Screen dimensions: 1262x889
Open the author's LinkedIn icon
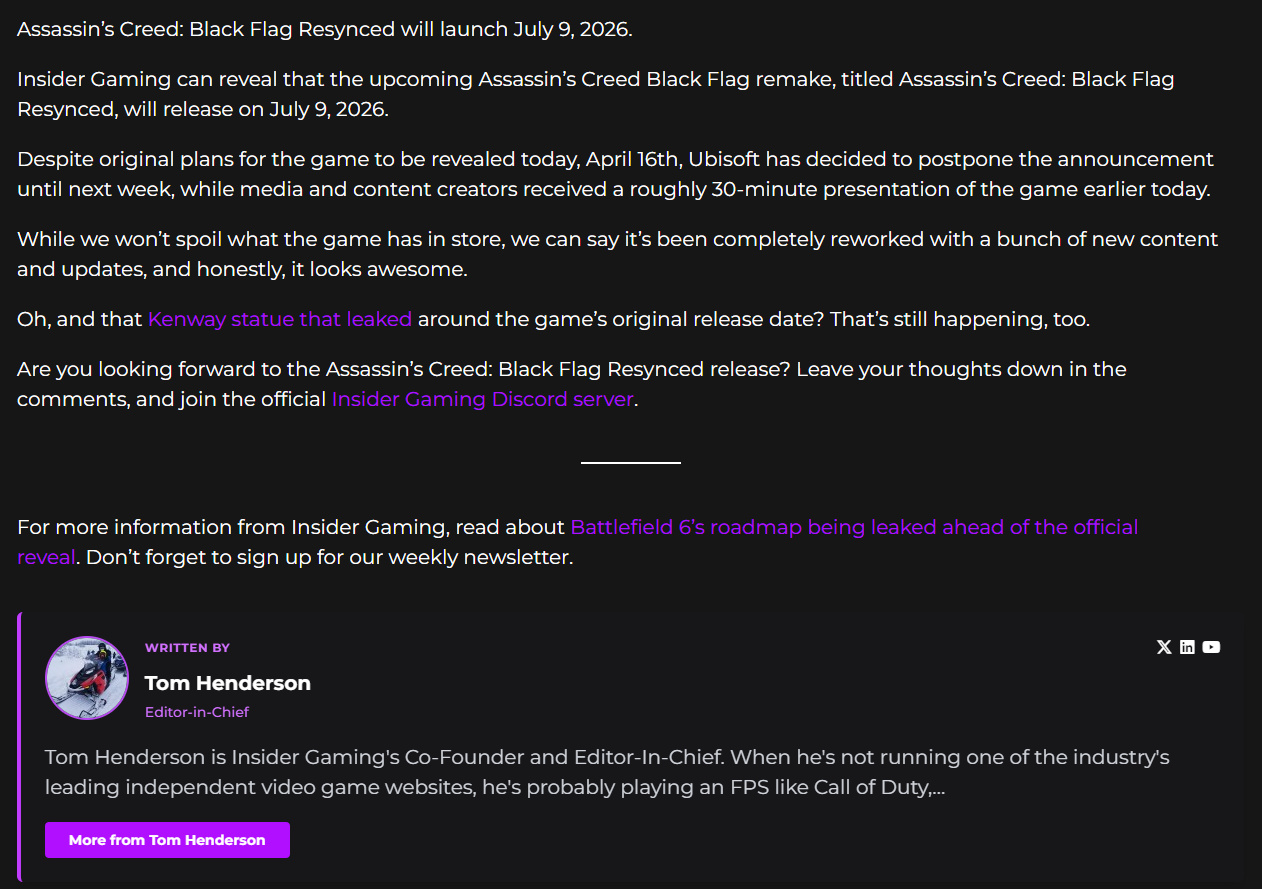point(1187,647)
